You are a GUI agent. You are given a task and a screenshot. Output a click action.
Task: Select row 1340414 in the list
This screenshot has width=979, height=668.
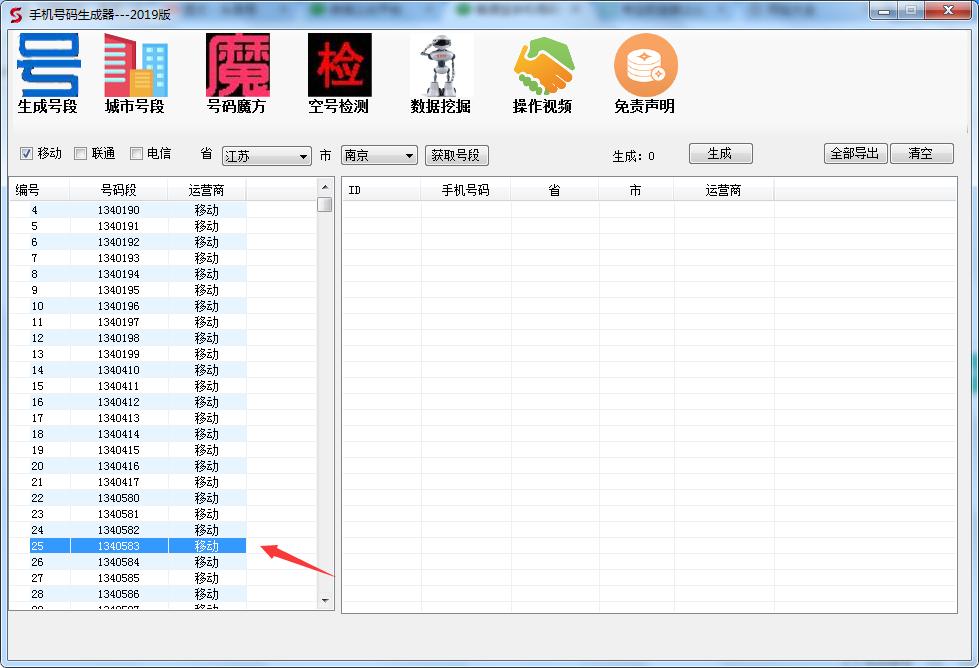click(128, 435)
